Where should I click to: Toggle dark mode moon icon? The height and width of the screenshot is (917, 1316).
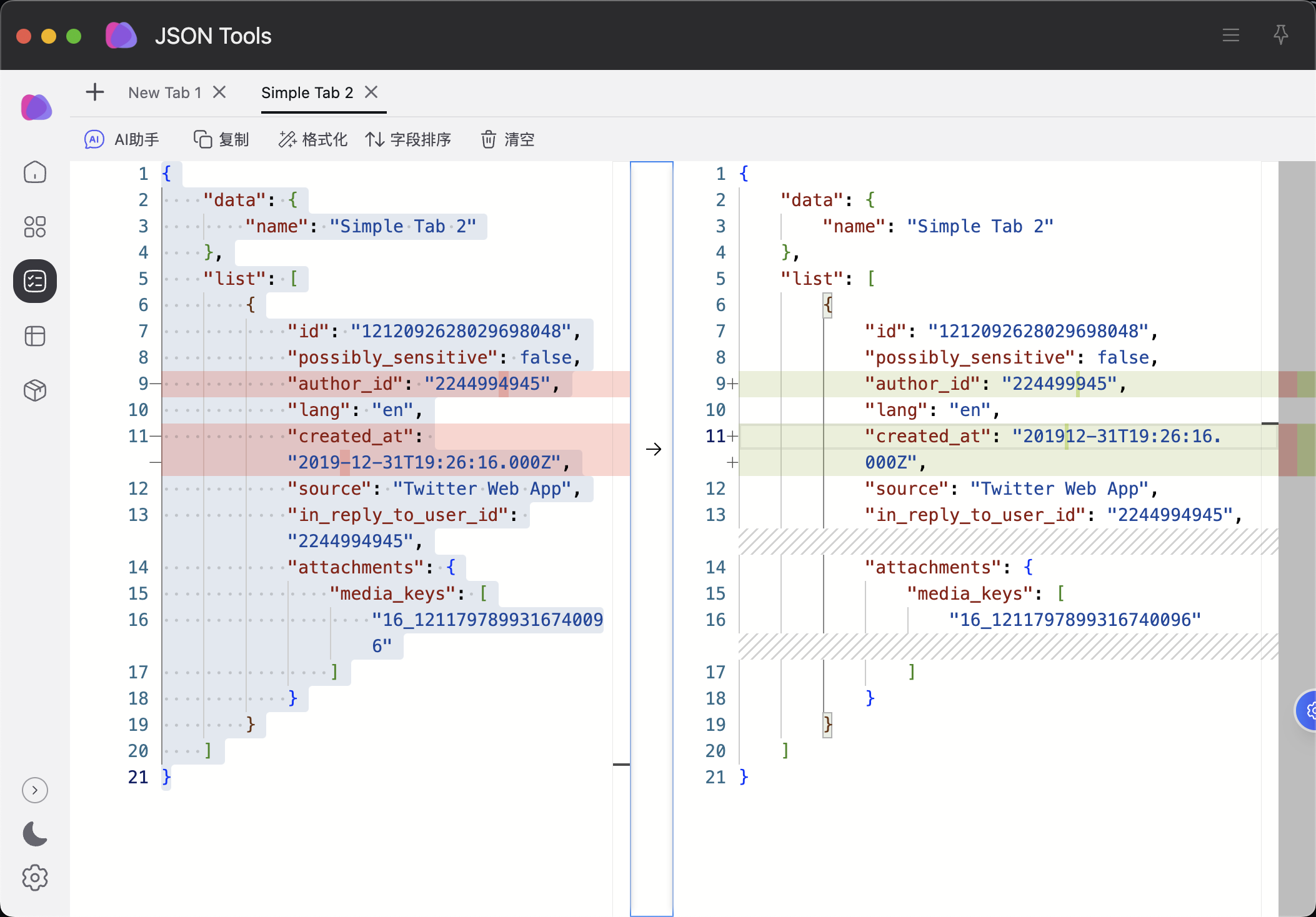pos(35,834)
